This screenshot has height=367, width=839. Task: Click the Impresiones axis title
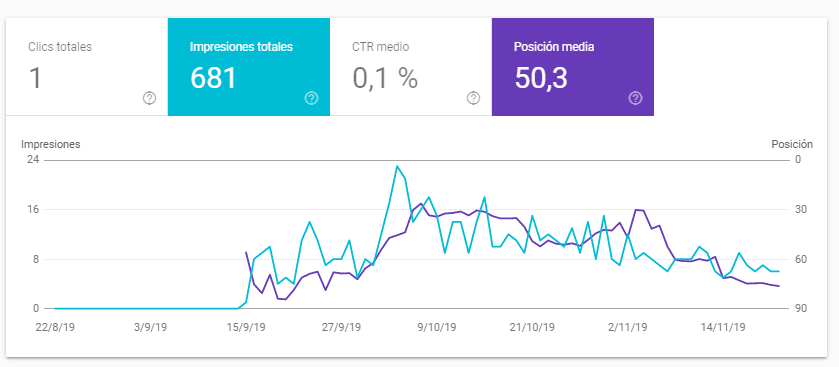[x=51, y=144]
